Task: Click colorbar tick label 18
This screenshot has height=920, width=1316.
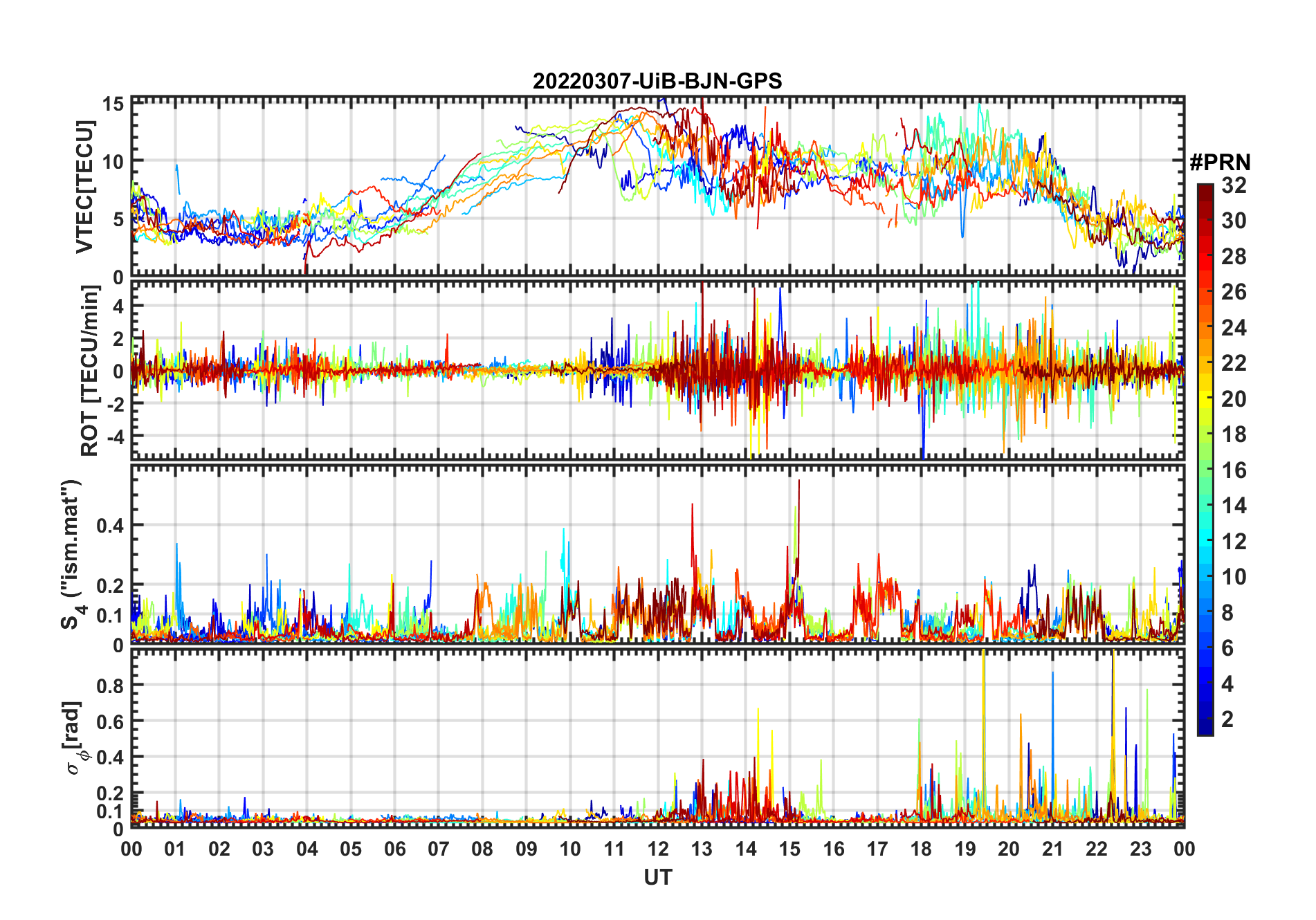Action: (x=1234, y=434)
